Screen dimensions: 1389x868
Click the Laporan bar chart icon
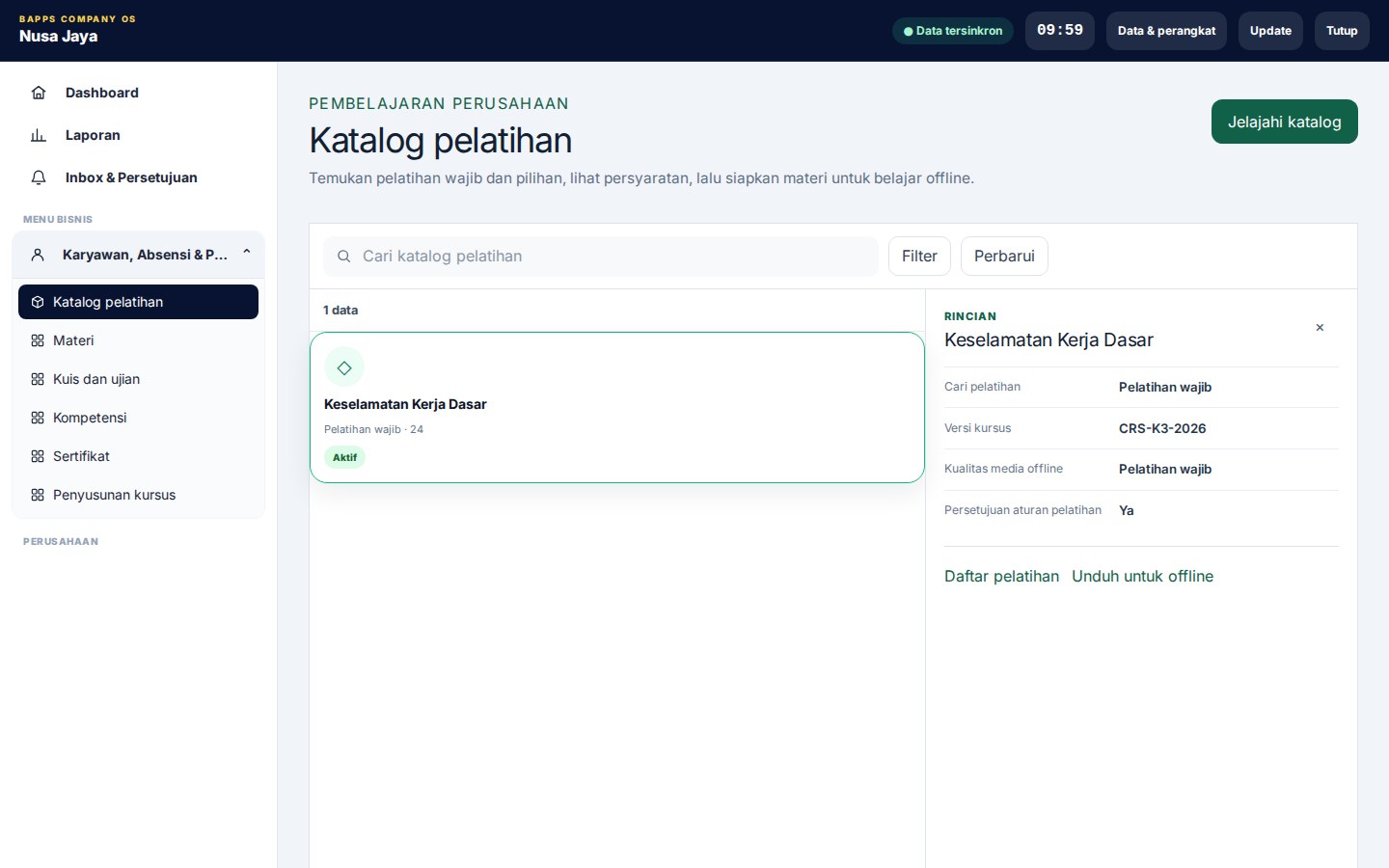(x=39, y=135)
